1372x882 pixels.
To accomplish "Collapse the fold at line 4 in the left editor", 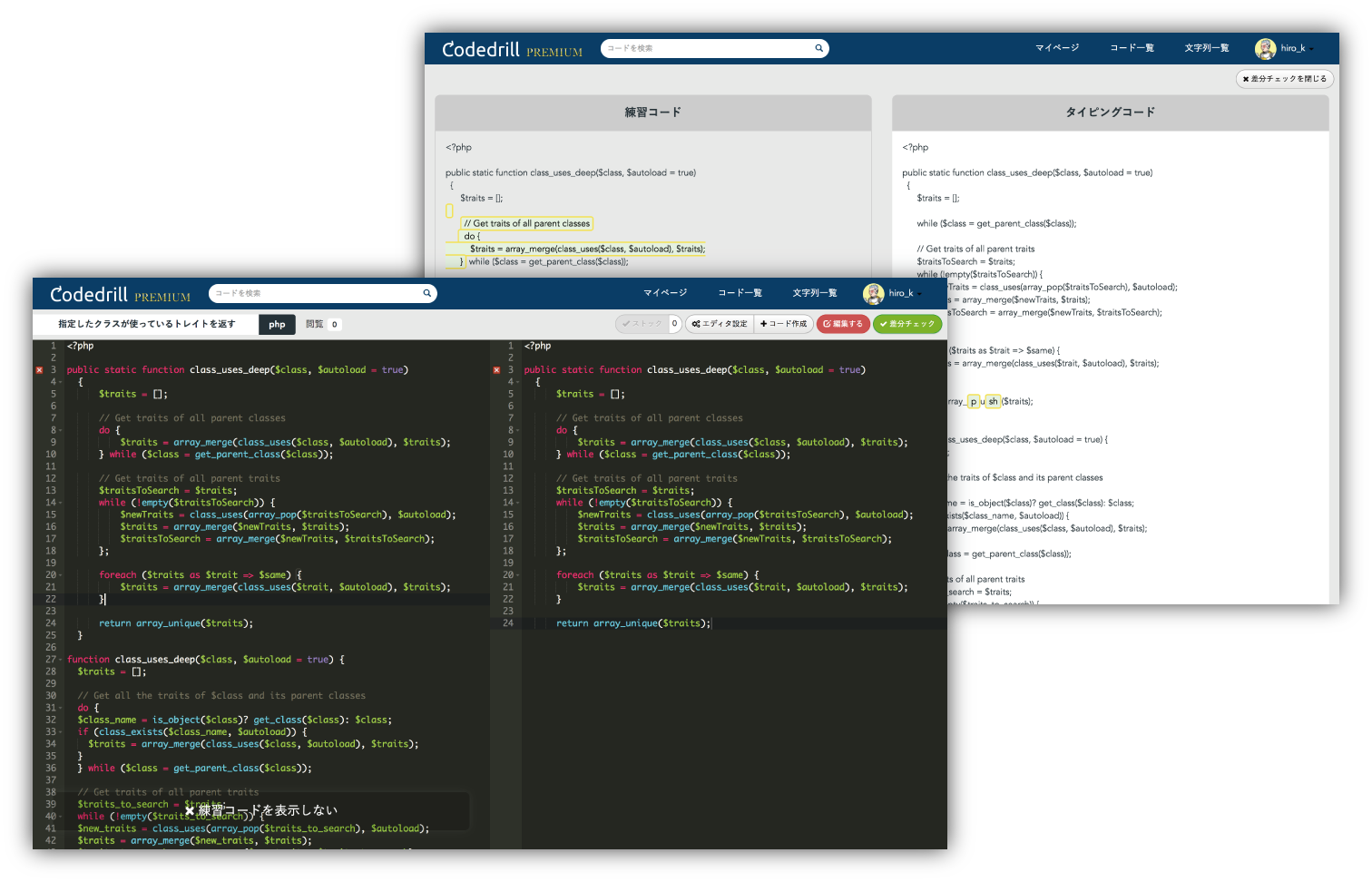I will click(60, 382).
